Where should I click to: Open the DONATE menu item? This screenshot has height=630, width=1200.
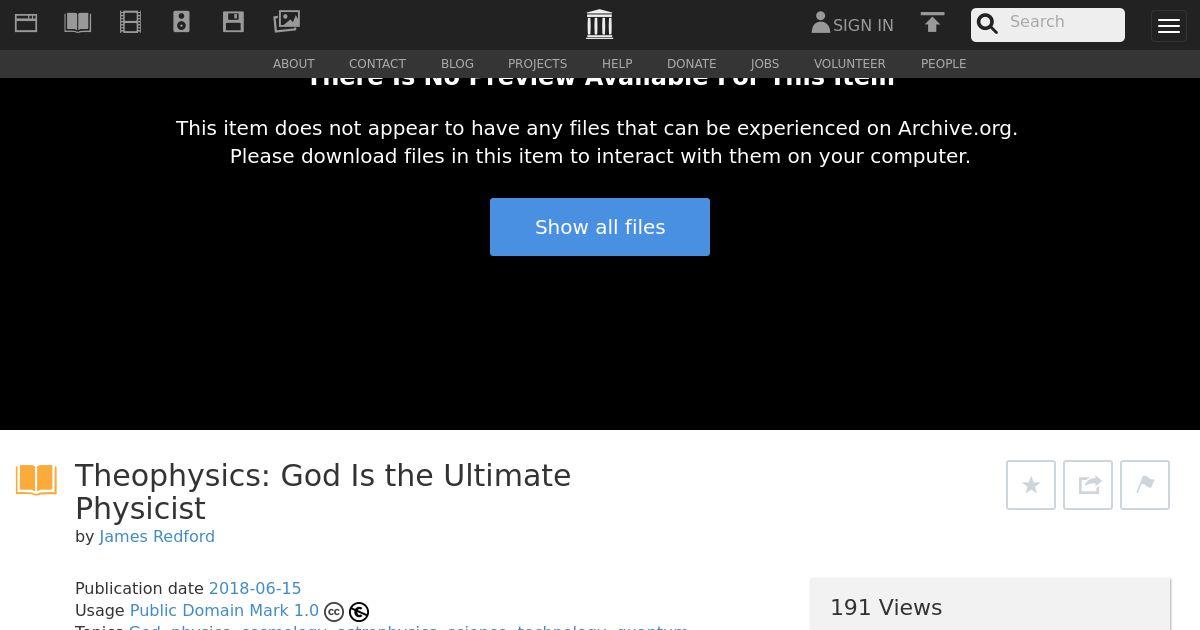(x=691, y=64)
